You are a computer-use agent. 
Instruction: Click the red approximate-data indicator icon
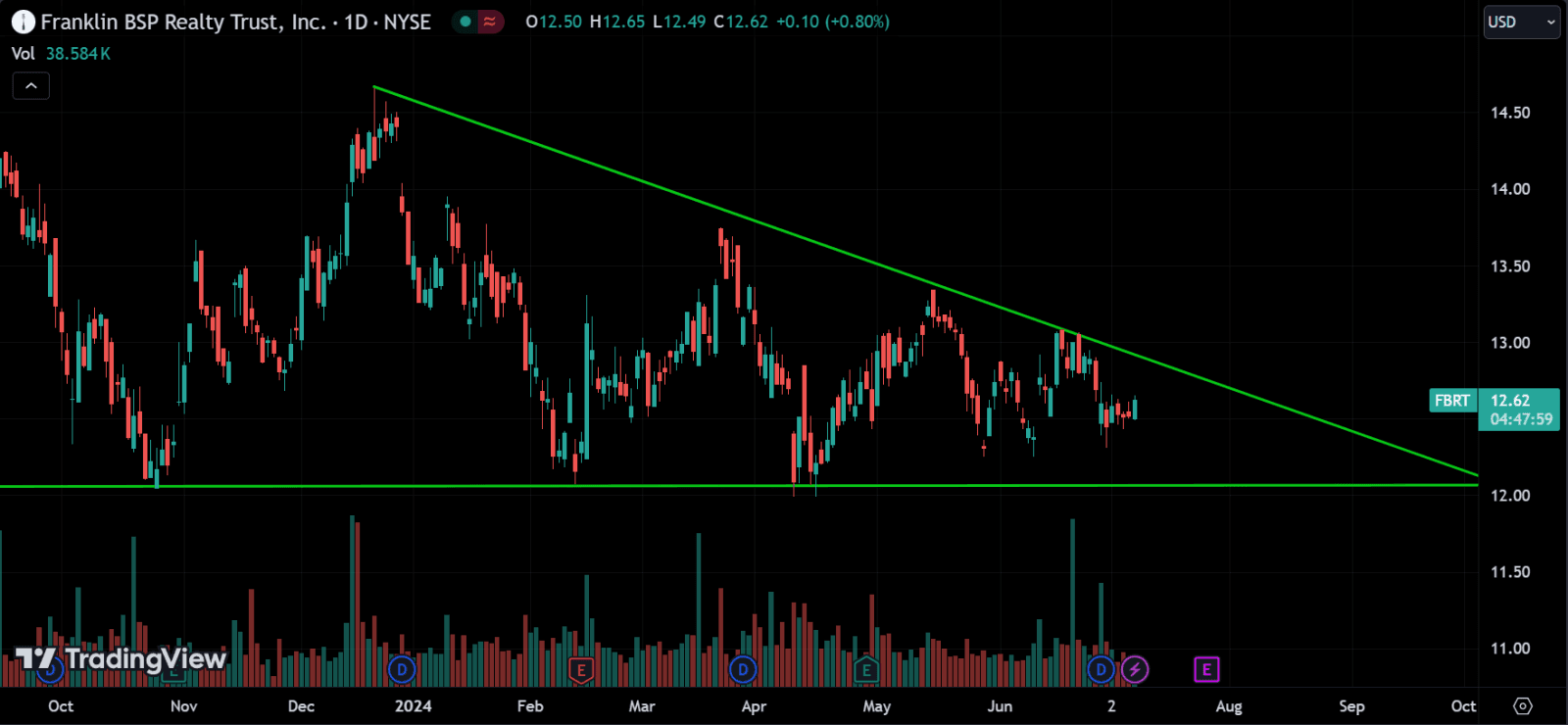(x=490, y=22)
